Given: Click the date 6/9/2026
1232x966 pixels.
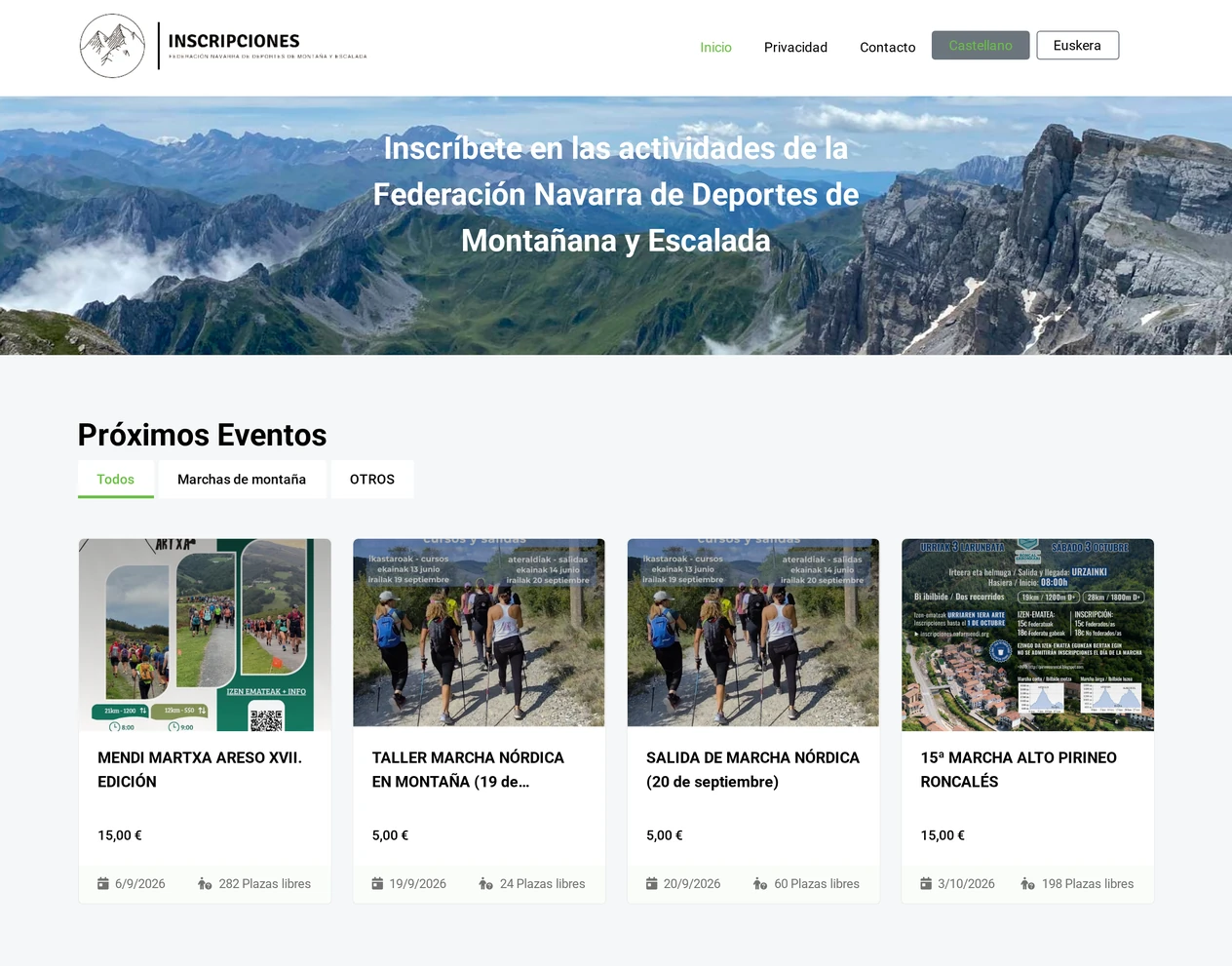Looking at the screenshot, I should (140, 884).
